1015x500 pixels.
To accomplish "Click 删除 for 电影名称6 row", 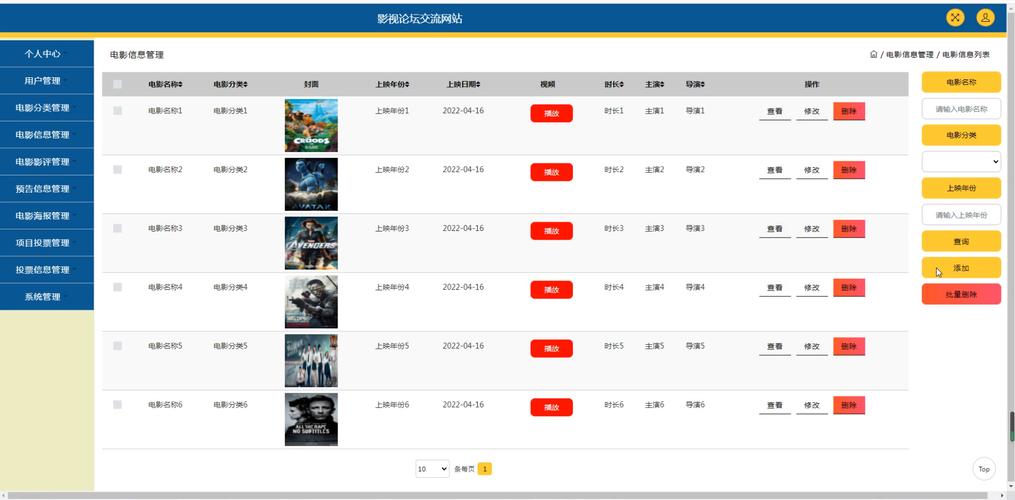I will 849,405.
